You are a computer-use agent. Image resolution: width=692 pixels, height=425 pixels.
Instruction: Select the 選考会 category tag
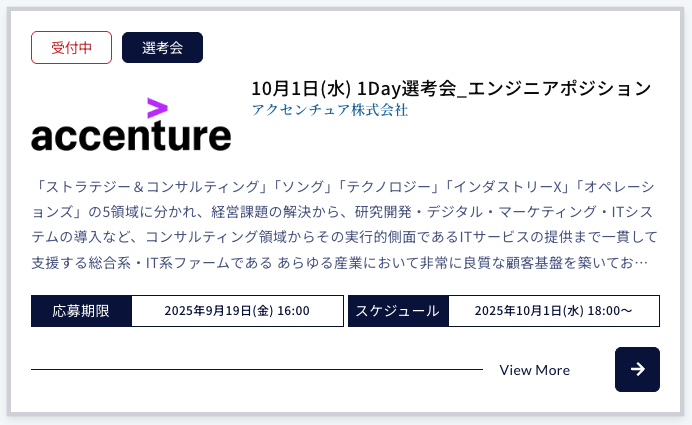[x=162, y=48]
